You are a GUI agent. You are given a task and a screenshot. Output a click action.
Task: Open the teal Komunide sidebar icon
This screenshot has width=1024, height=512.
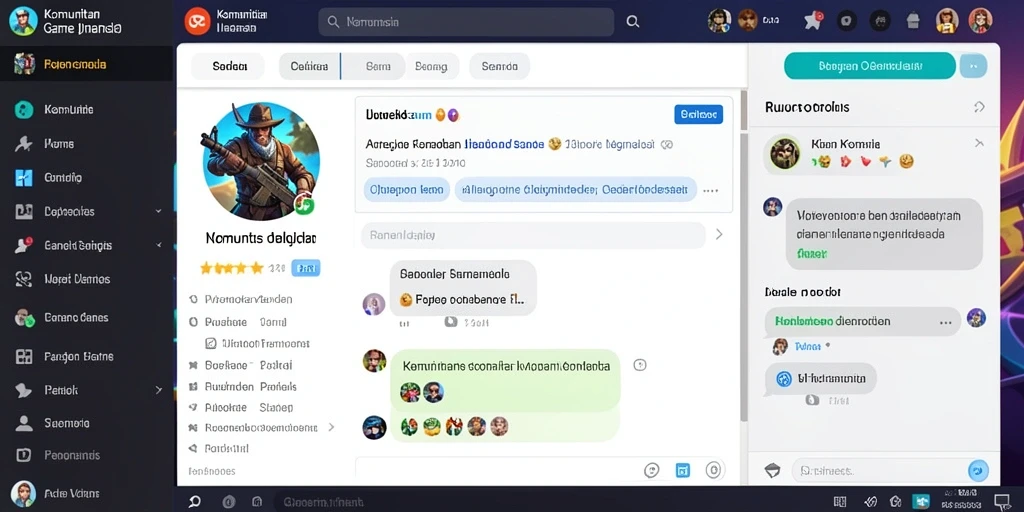(24, 110)
